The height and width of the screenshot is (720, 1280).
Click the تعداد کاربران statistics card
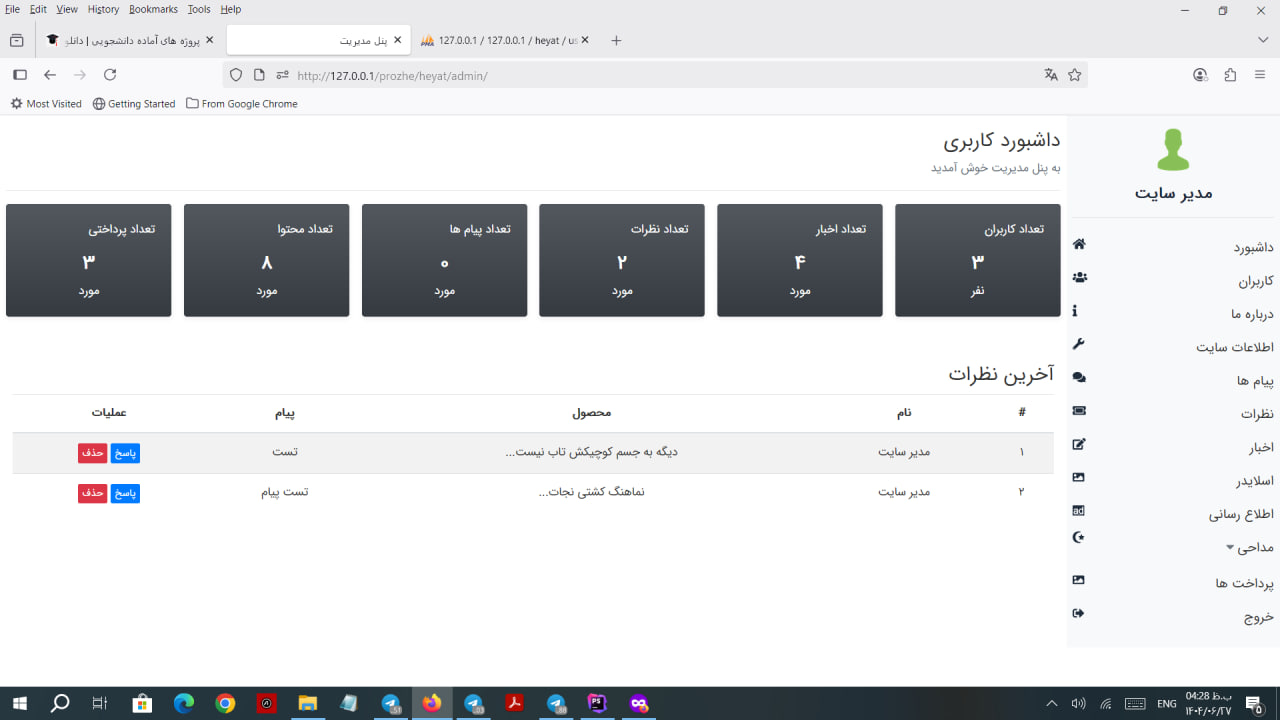click(977, 260)
